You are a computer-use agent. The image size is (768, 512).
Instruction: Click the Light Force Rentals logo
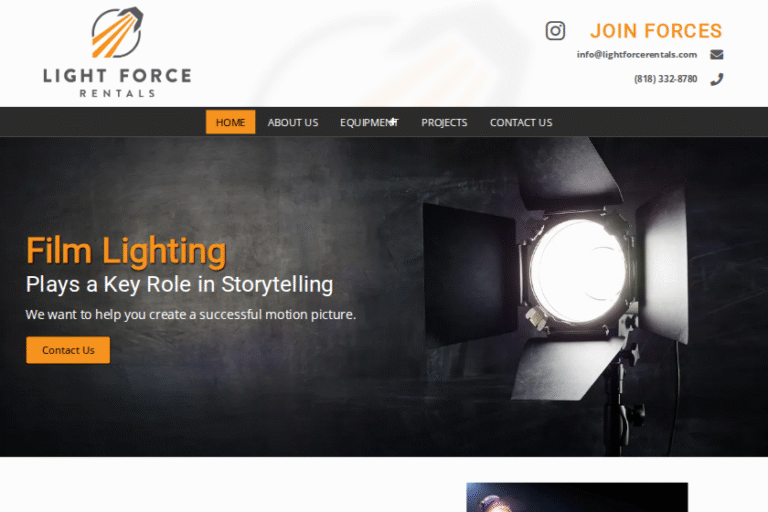tap(117, 51)
